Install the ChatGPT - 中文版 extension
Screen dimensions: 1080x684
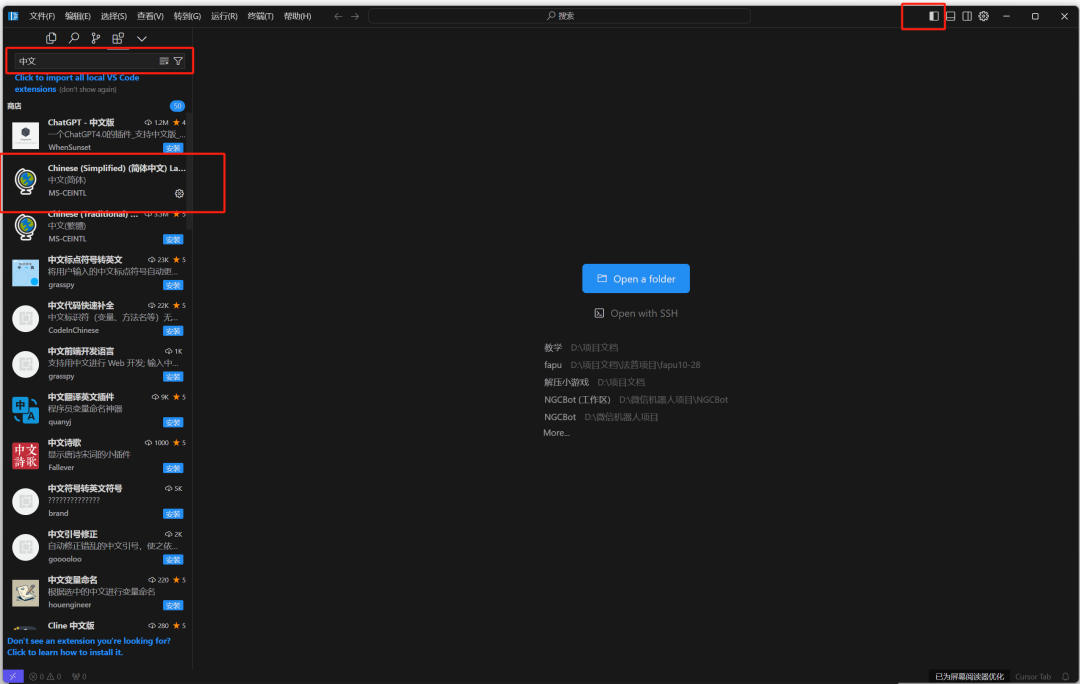(x=173, y=148)
